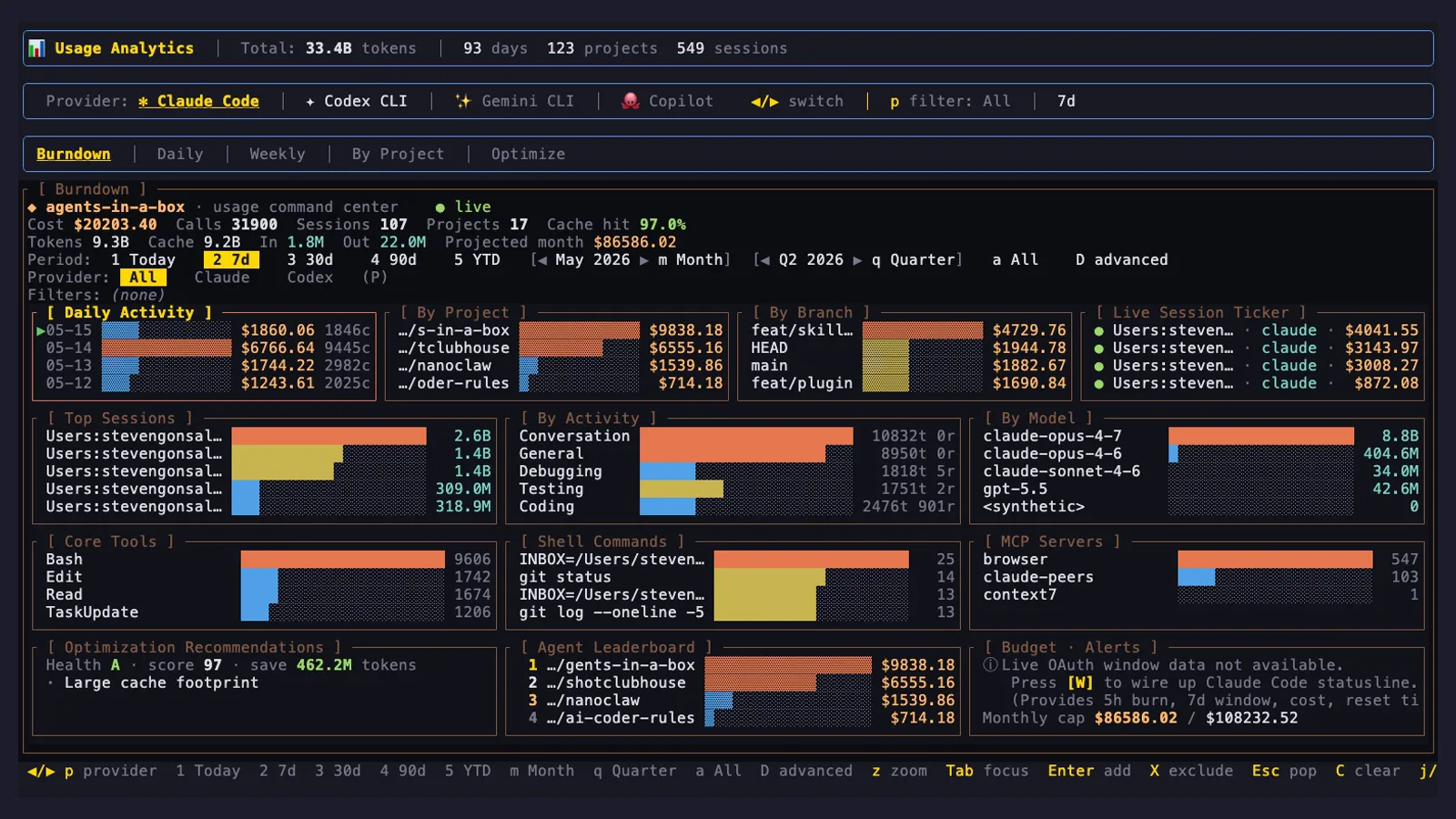The width and height of the screenshot is (1456, 819).
Task: Select the claude-peers MCP server row
Action: pyautogui.click(x=1200, y=577)
